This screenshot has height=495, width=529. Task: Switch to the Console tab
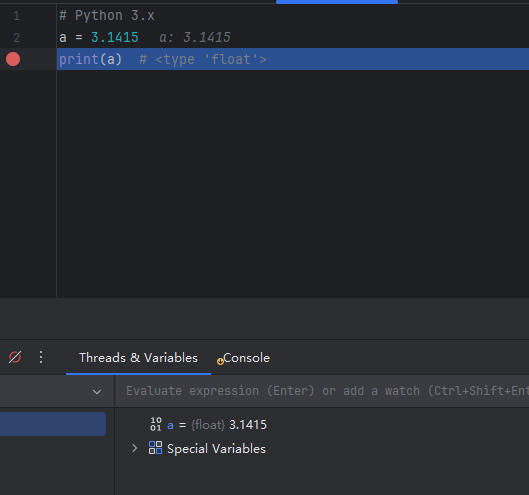coord(246,358)
